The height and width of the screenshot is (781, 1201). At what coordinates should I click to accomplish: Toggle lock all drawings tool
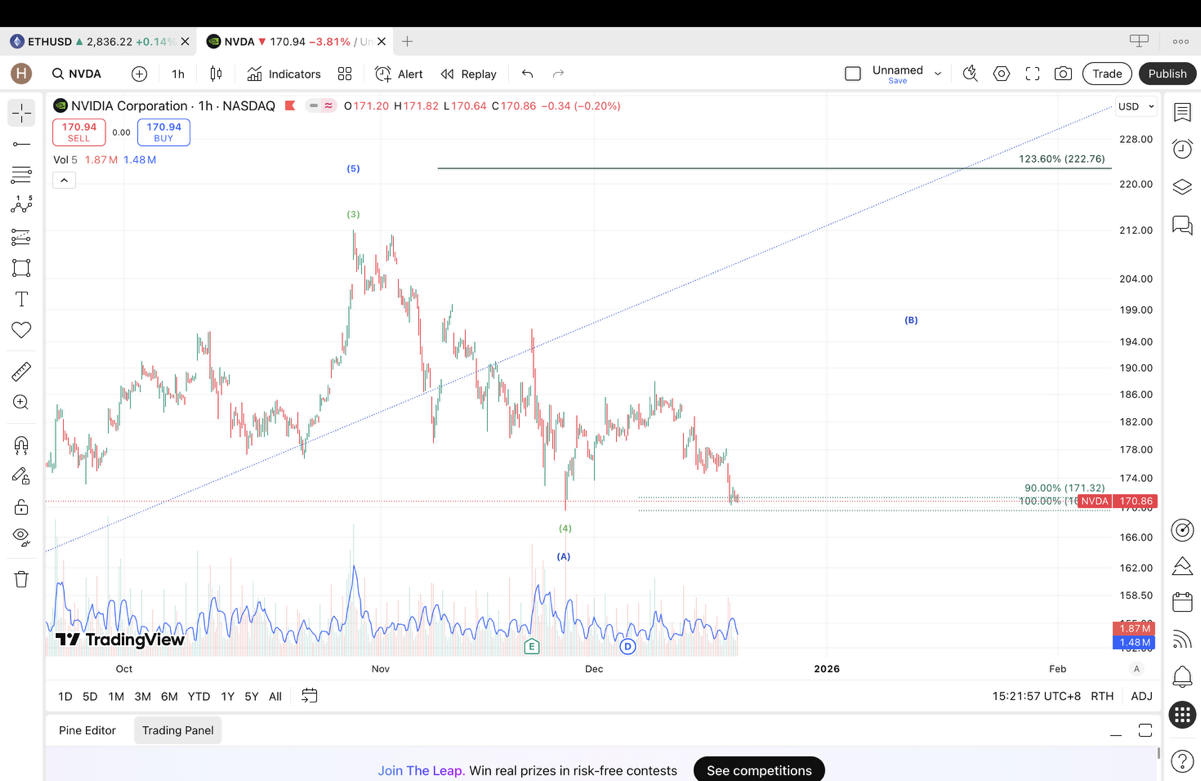21,507
